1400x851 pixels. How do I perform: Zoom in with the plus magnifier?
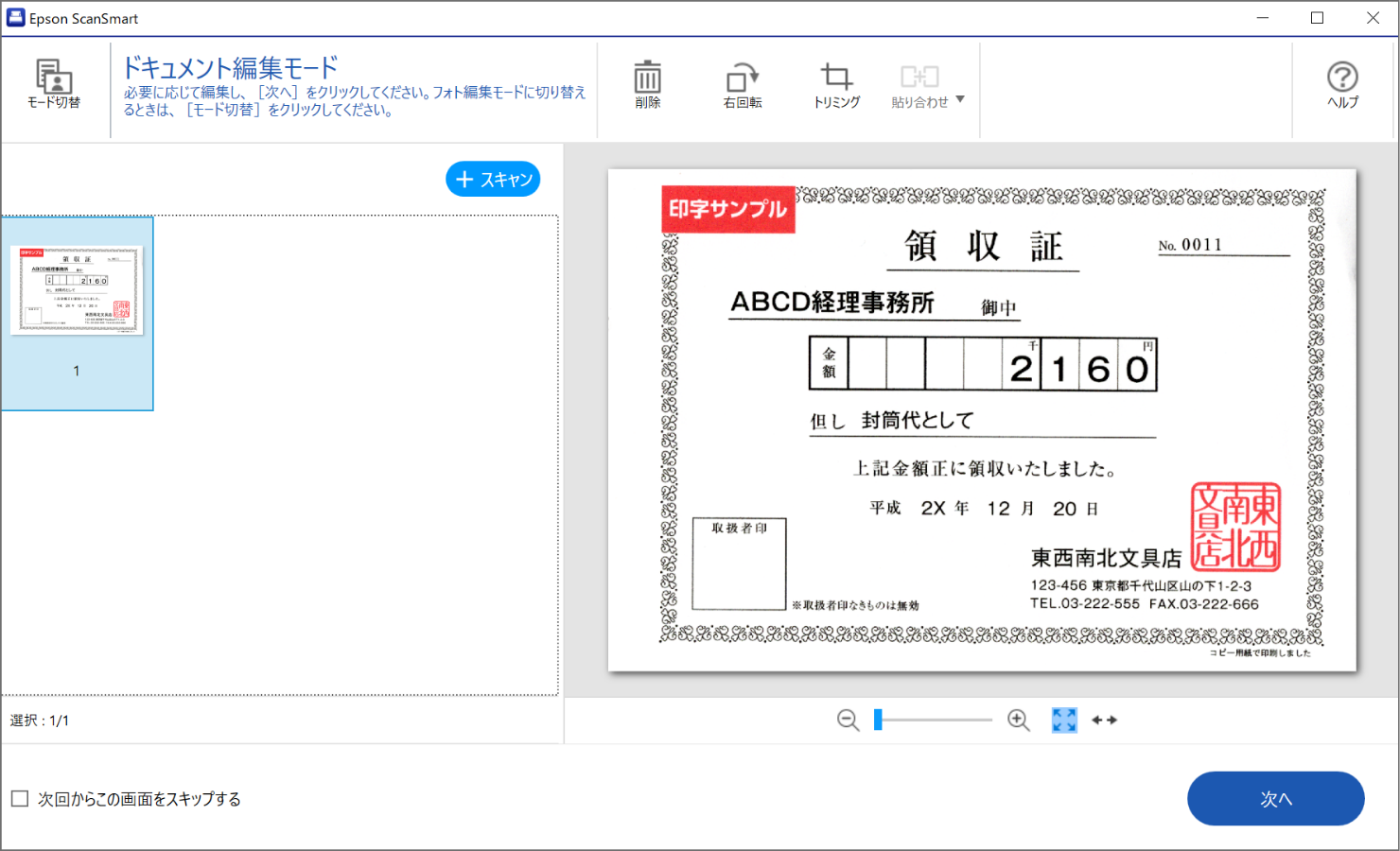pyautogui.click(x=1019, y=721)
